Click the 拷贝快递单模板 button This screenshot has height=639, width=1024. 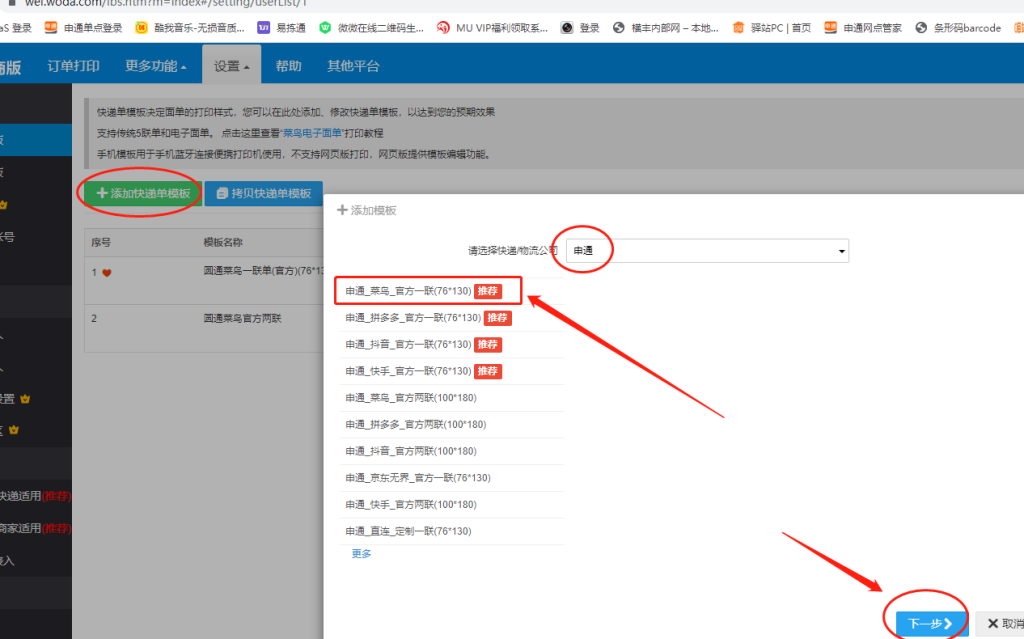(263, 193)
